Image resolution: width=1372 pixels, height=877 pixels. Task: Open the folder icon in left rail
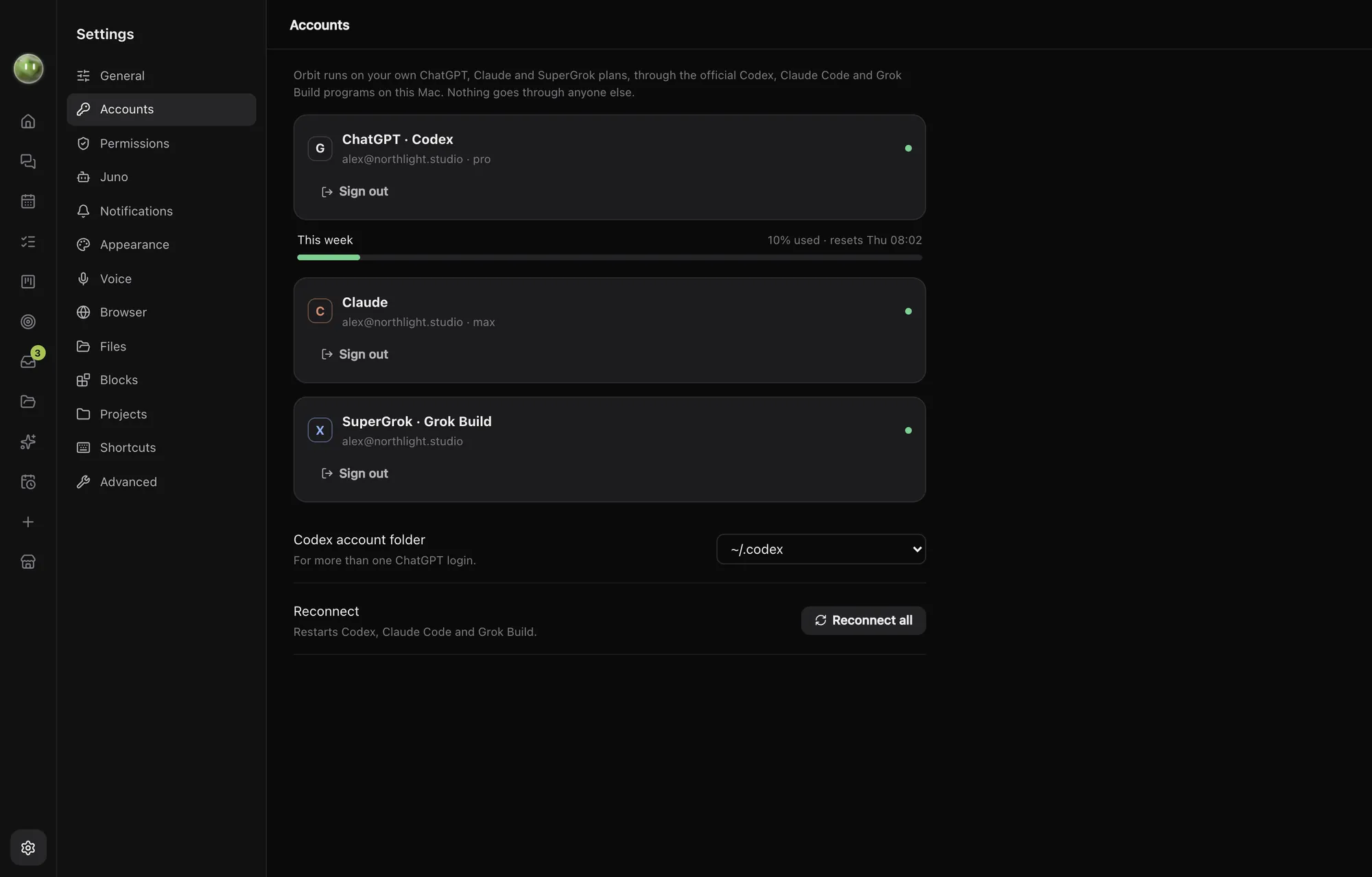[x=28, y=401]
